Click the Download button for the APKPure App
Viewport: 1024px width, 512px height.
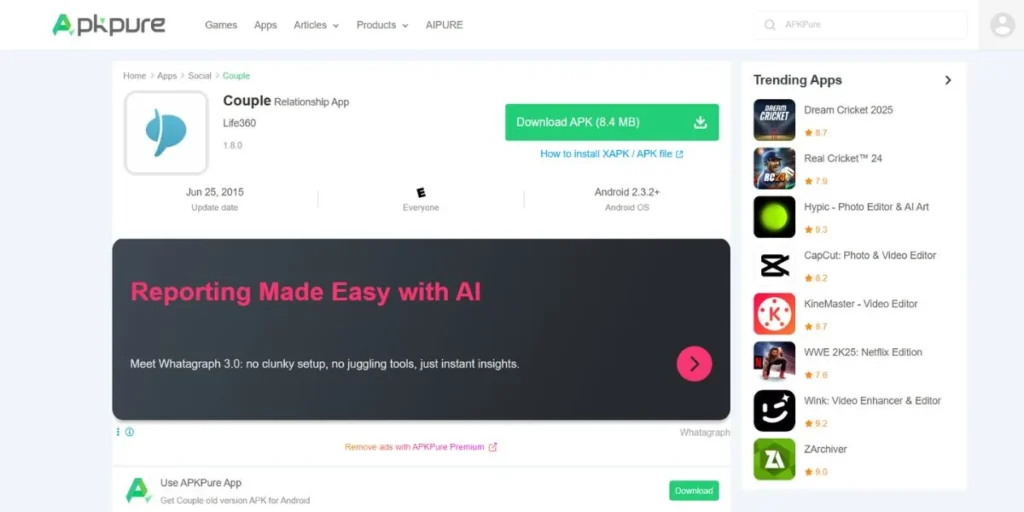pos(694,490)
